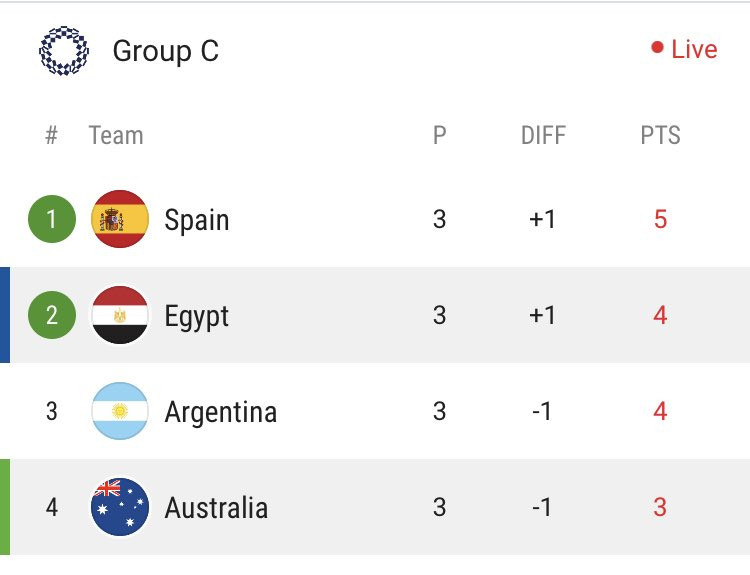Click the Team column header
The image size is (750, 575).
coord(116,135)
